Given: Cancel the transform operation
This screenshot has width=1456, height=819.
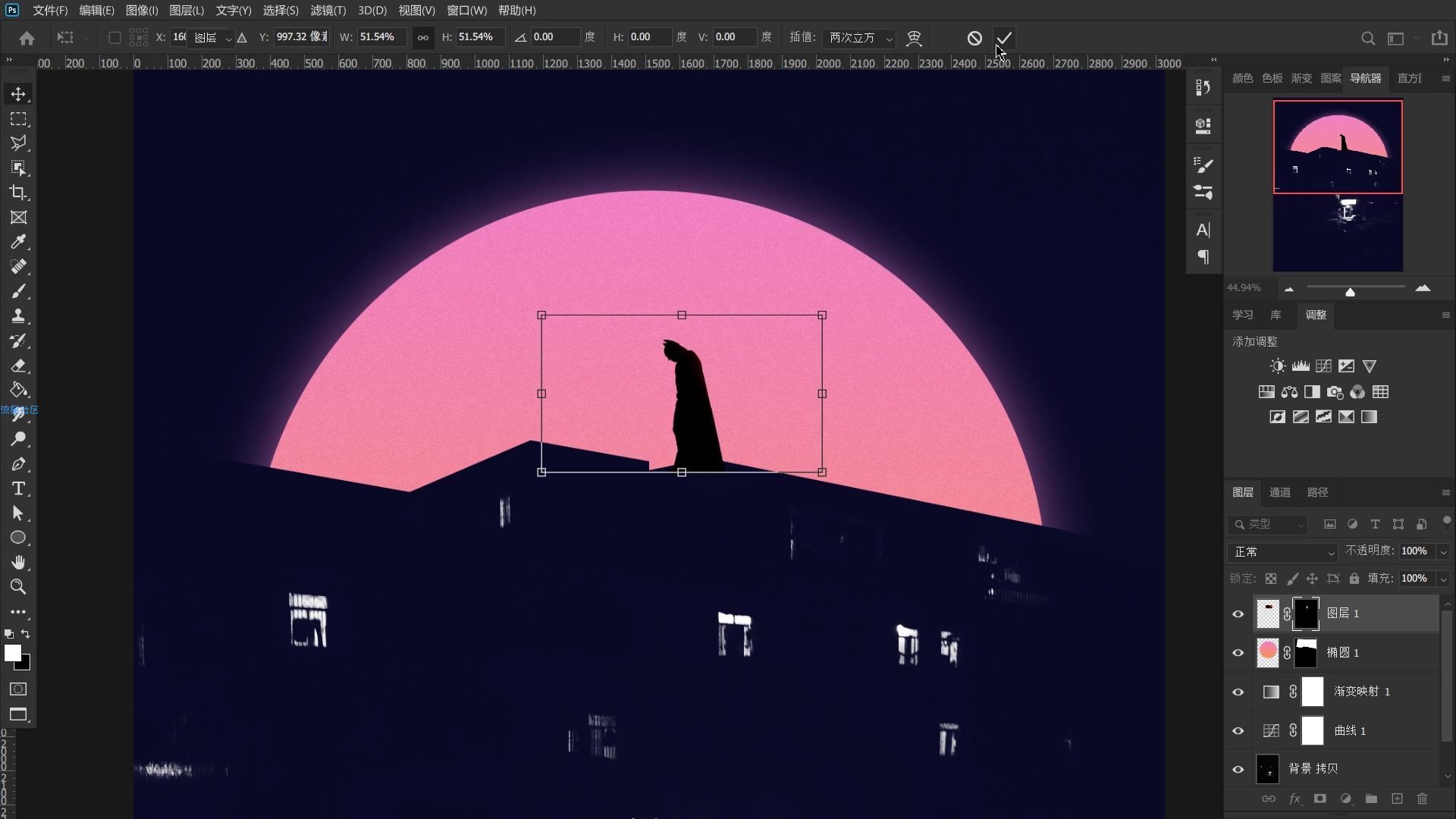Looking at the screenshot, I should [x=974, y=38].
